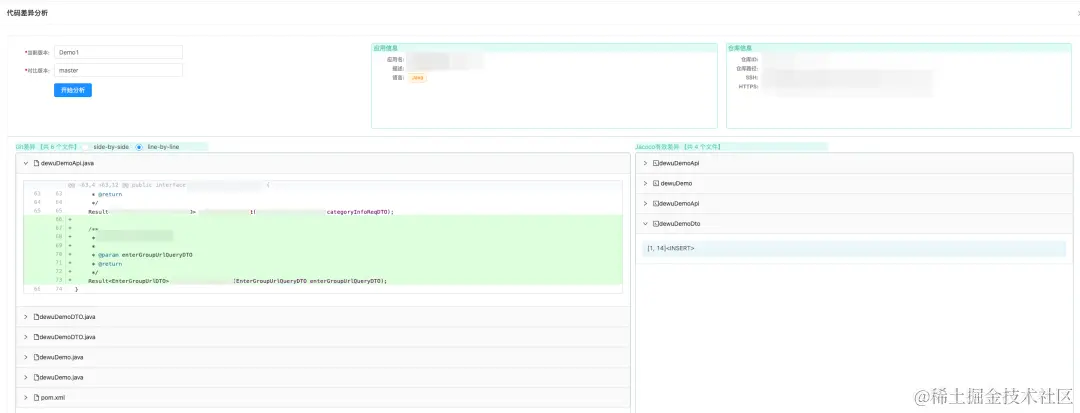Click the class icon beside dewuDemoDto

[656, 224]
